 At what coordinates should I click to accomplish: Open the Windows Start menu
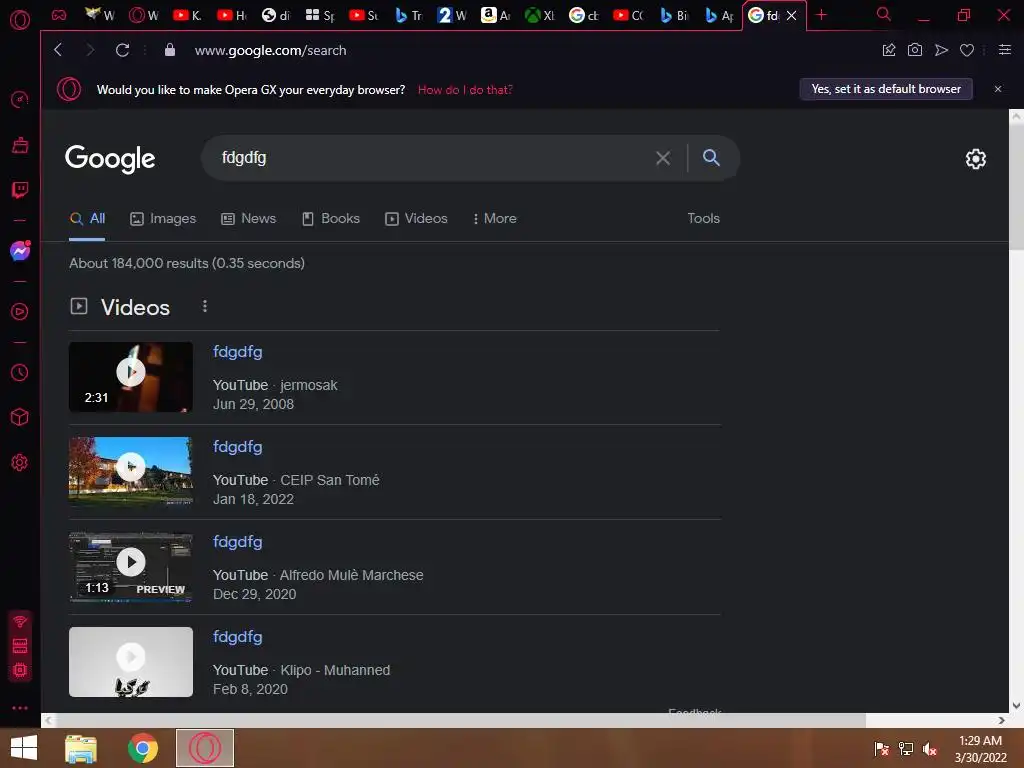24,748
